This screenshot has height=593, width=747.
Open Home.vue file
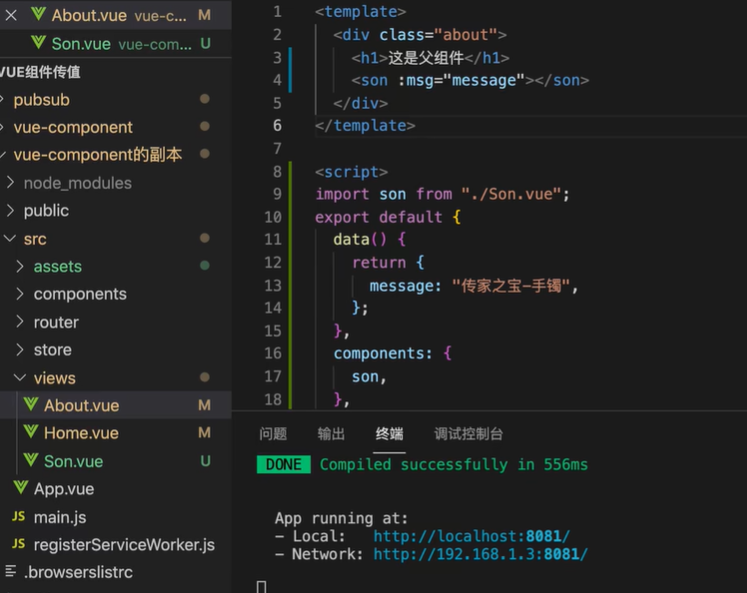(x=81, y=433)
